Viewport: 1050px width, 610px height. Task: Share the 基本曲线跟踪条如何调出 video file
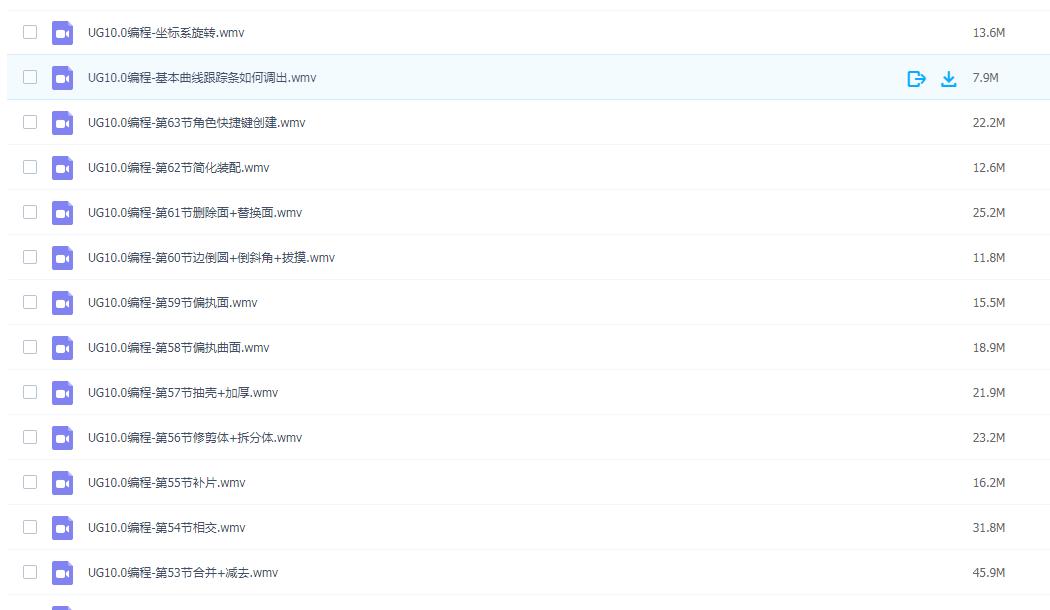[x=916, y=77]
